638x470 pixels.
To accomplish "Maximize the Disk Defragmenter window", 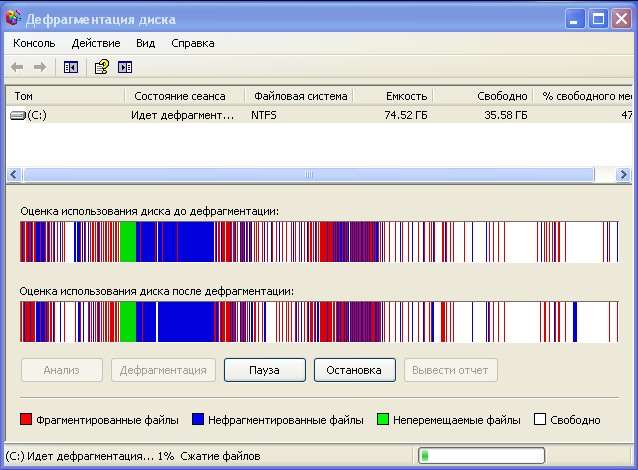I will pyautogui.click(x=598, y=19).
